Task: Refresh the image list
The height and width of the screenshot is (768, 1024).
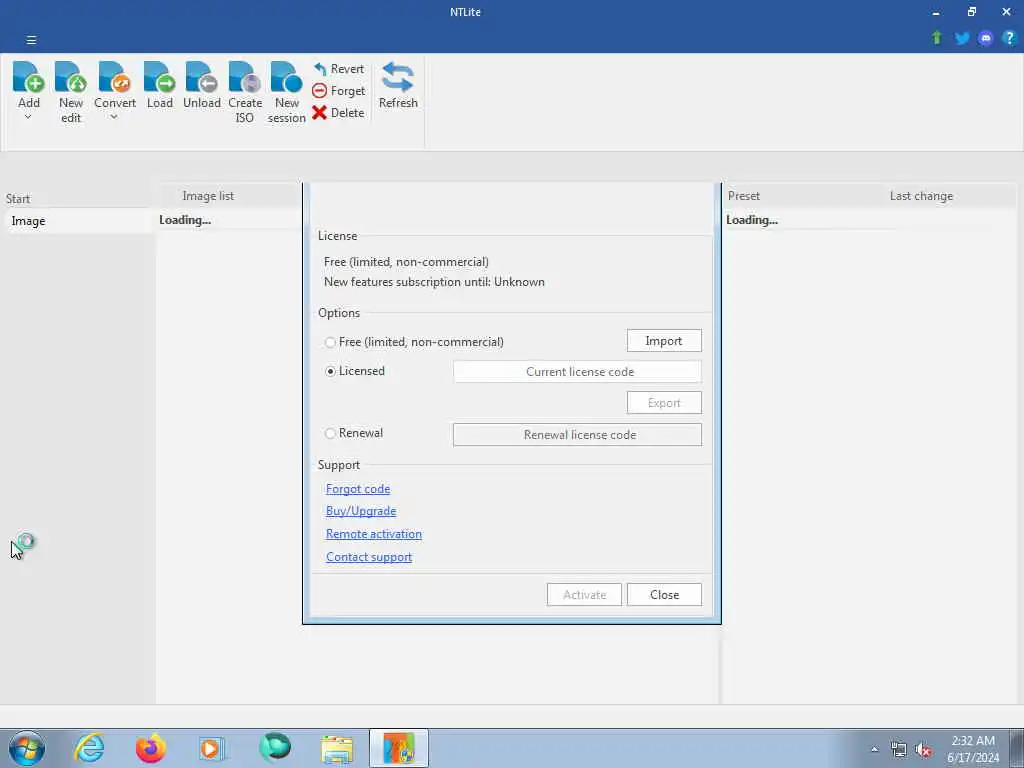Action: click(398, 85)
